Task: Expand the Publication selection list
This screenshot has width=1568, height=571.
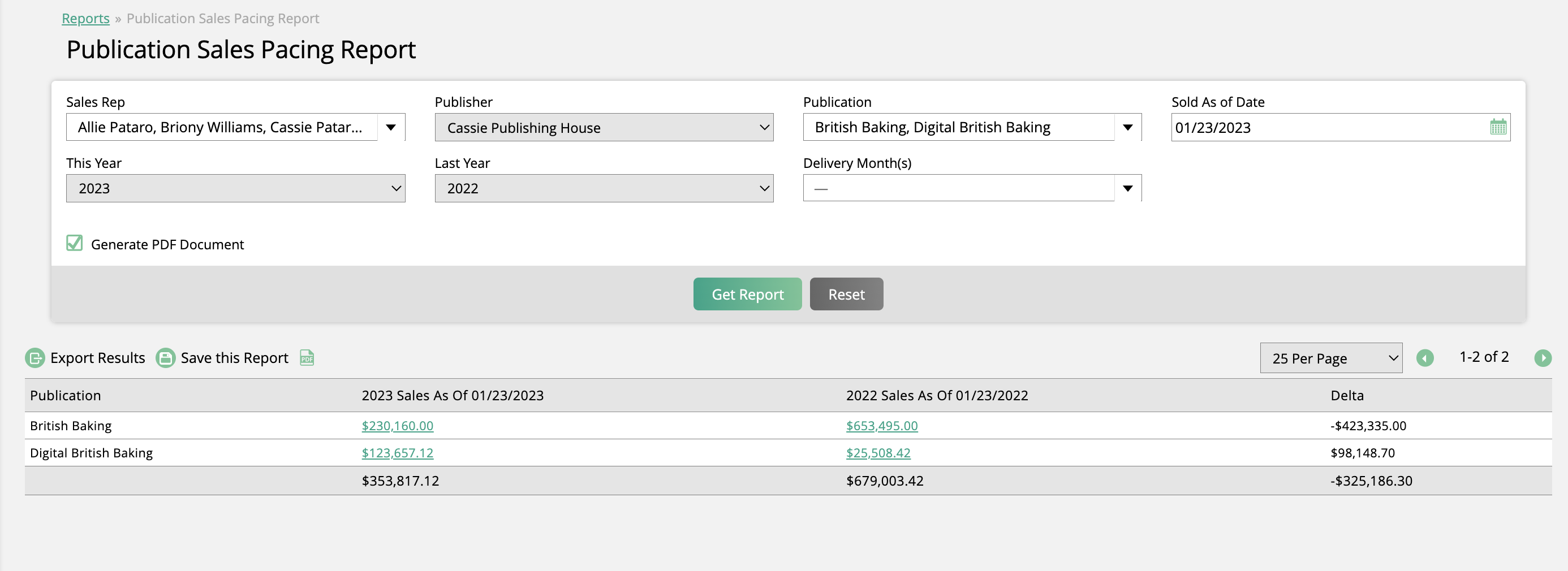Action: coord(1128,127)
